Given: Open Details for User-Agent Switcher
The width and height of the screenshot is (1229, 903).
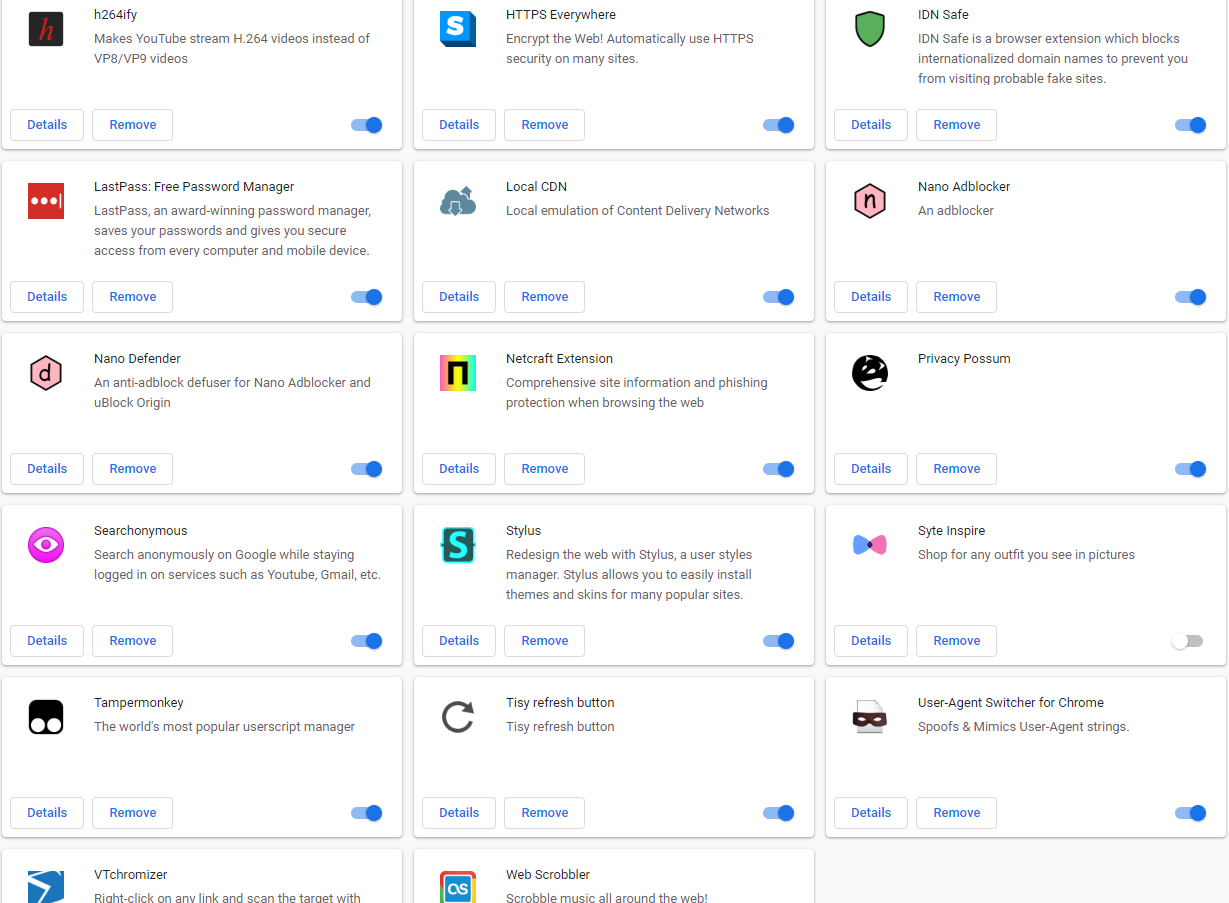Looking at the screenshot, I should tap(871, 813).
